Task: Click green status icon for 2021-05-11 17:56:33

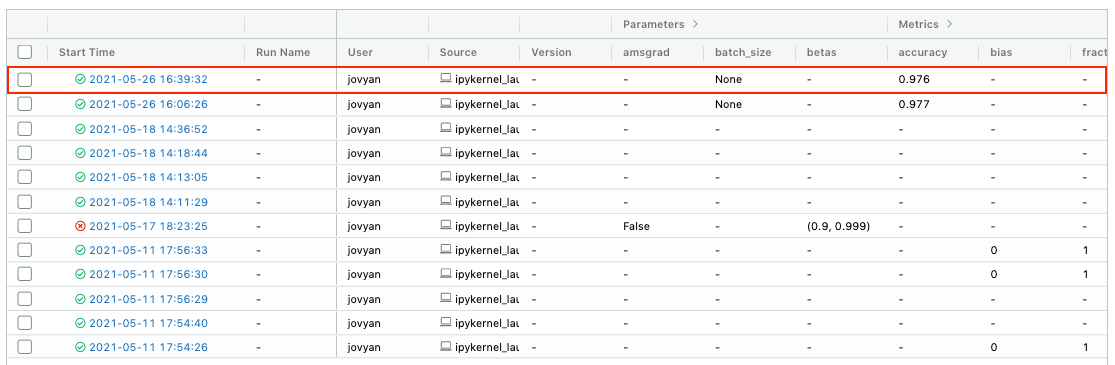Action: coord(80,250)
